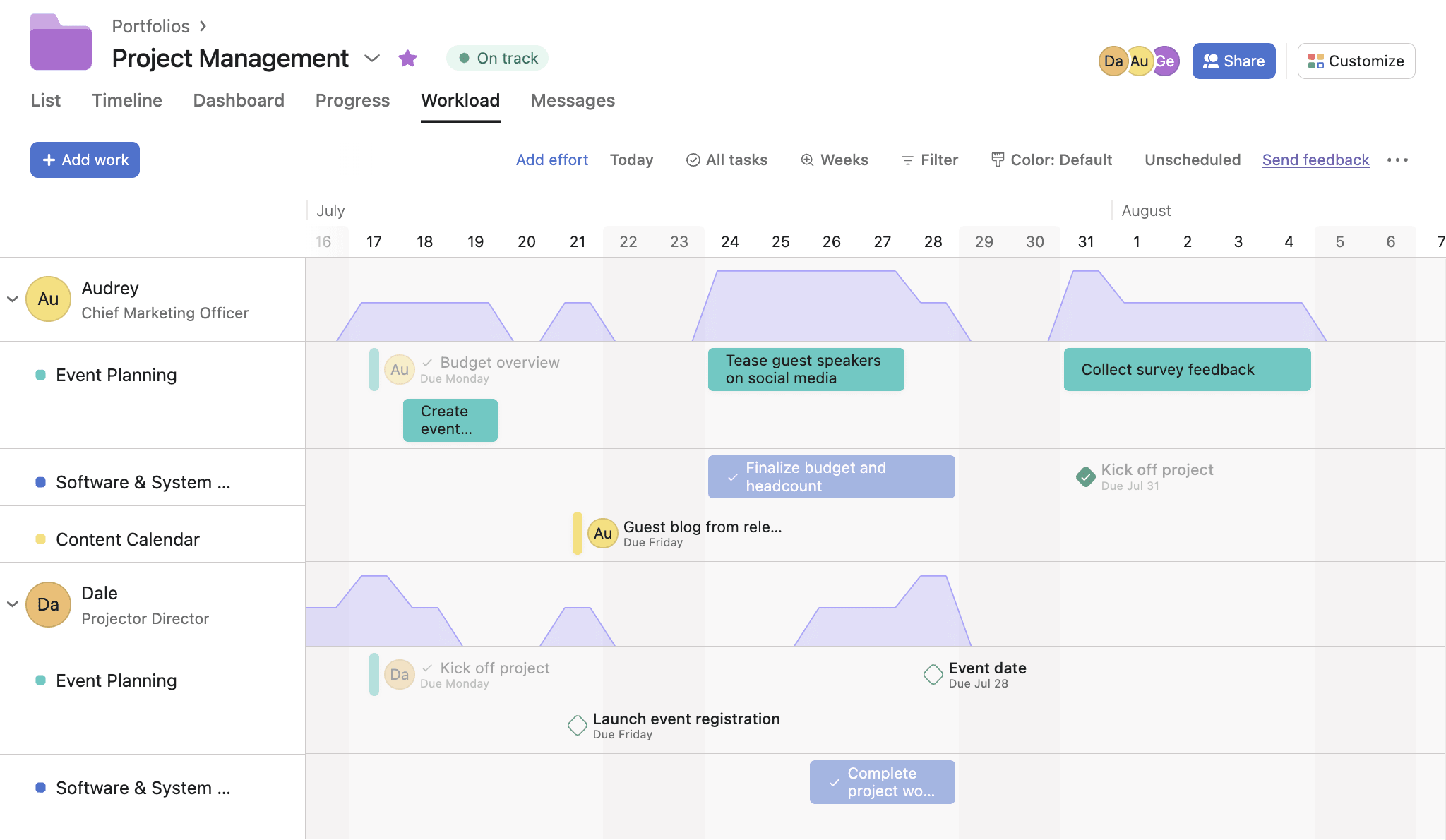The height and width of the screenshot is (840, 1446).
Task: Switch to the Dashboard tab
Action: (238, 99)
